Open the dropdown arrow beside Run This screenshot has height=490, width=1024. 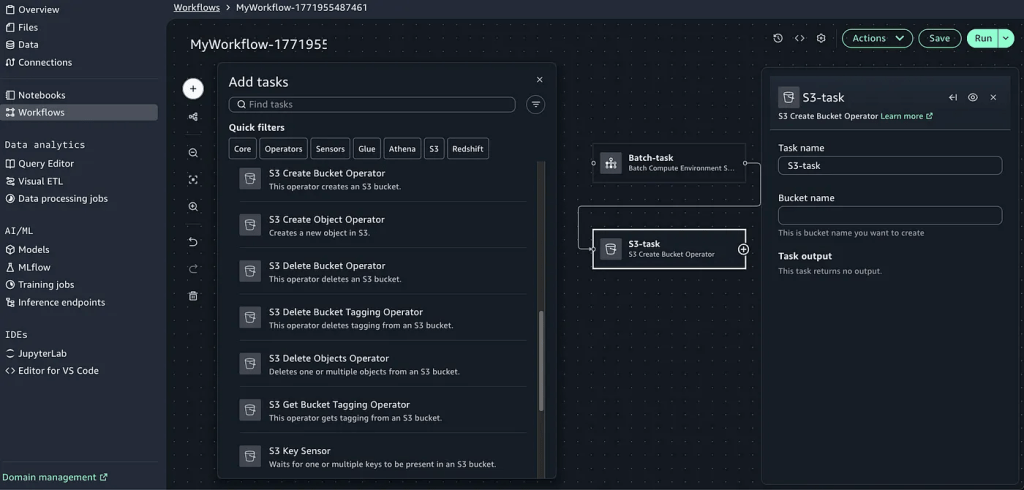coord(1005,38)
